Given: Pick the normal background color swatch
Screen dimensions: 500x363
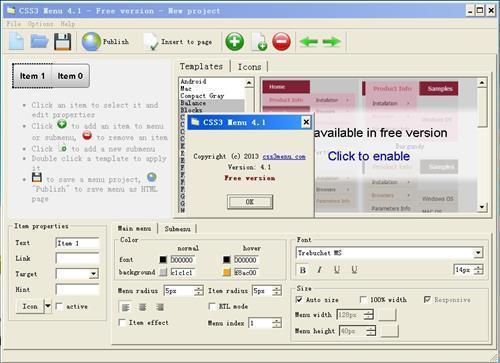Looking at the screenshot, I should coord(163,272).
